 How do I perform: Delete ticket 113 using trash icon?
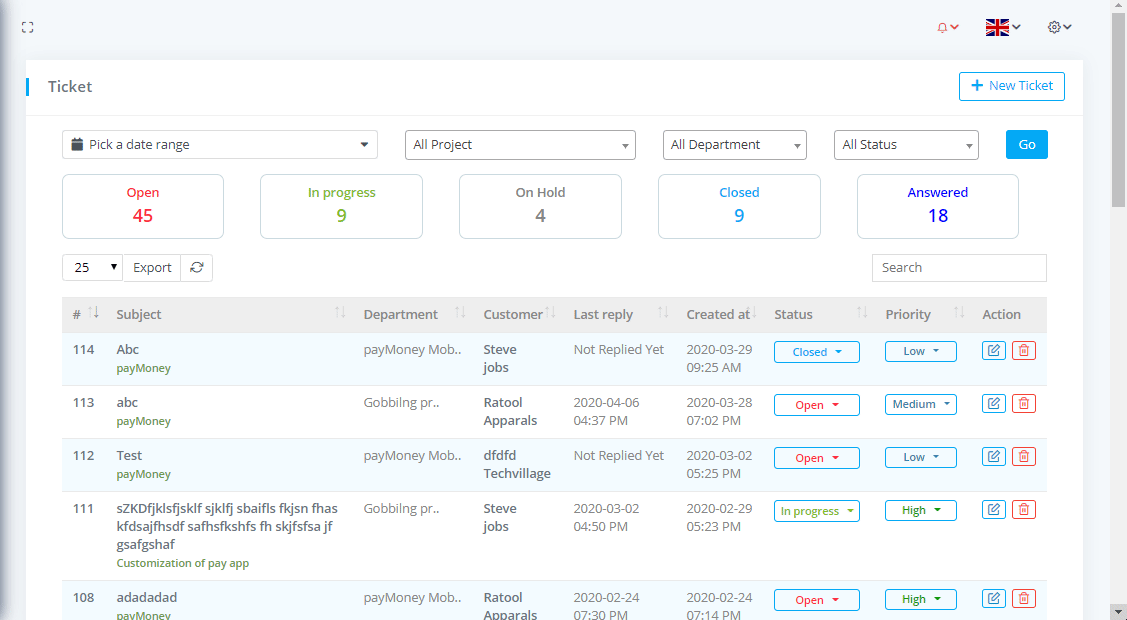(x=1023, y=404)
